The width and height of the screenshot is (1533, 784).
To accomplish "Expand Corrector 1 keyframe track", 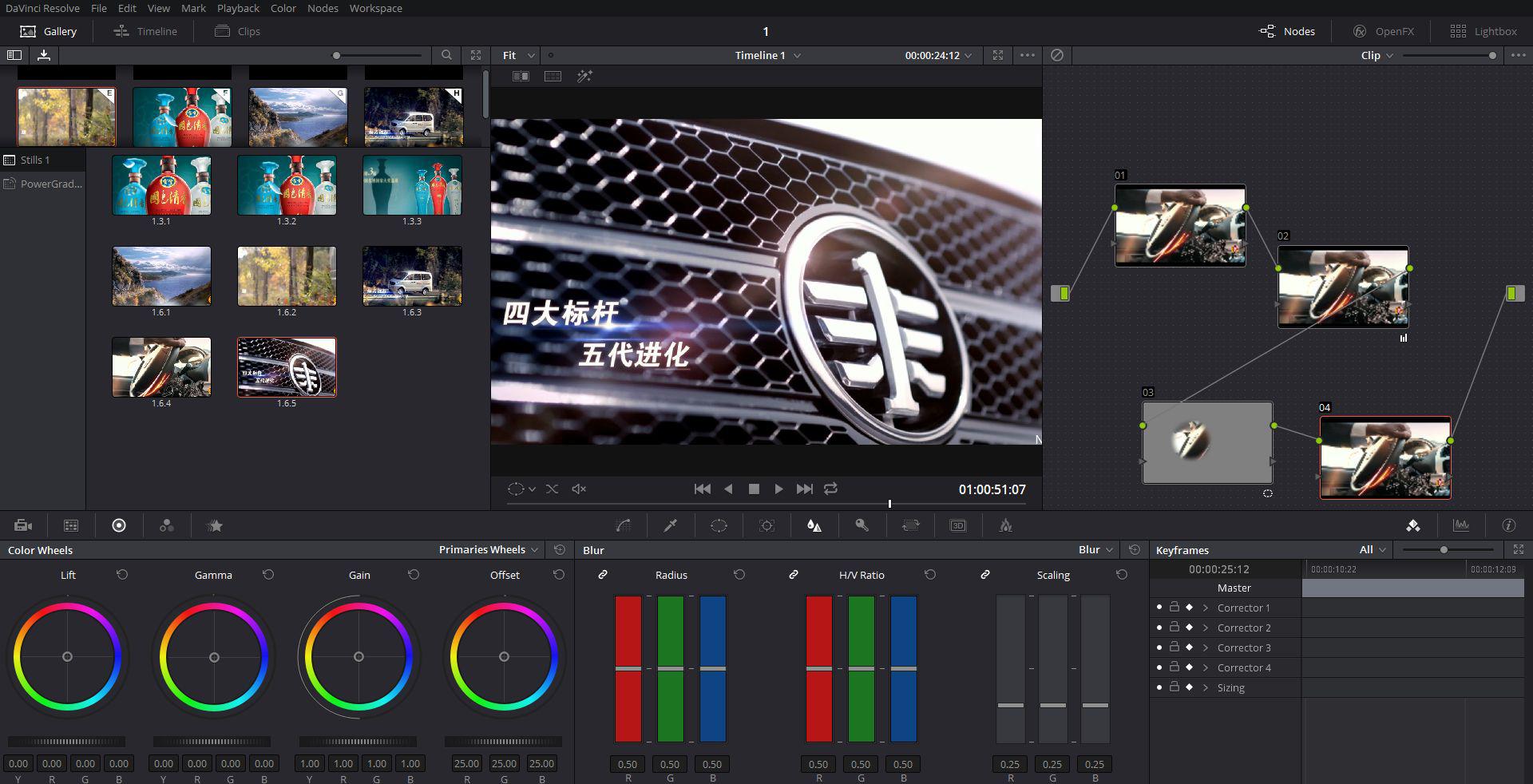I will pos(1206,608).
